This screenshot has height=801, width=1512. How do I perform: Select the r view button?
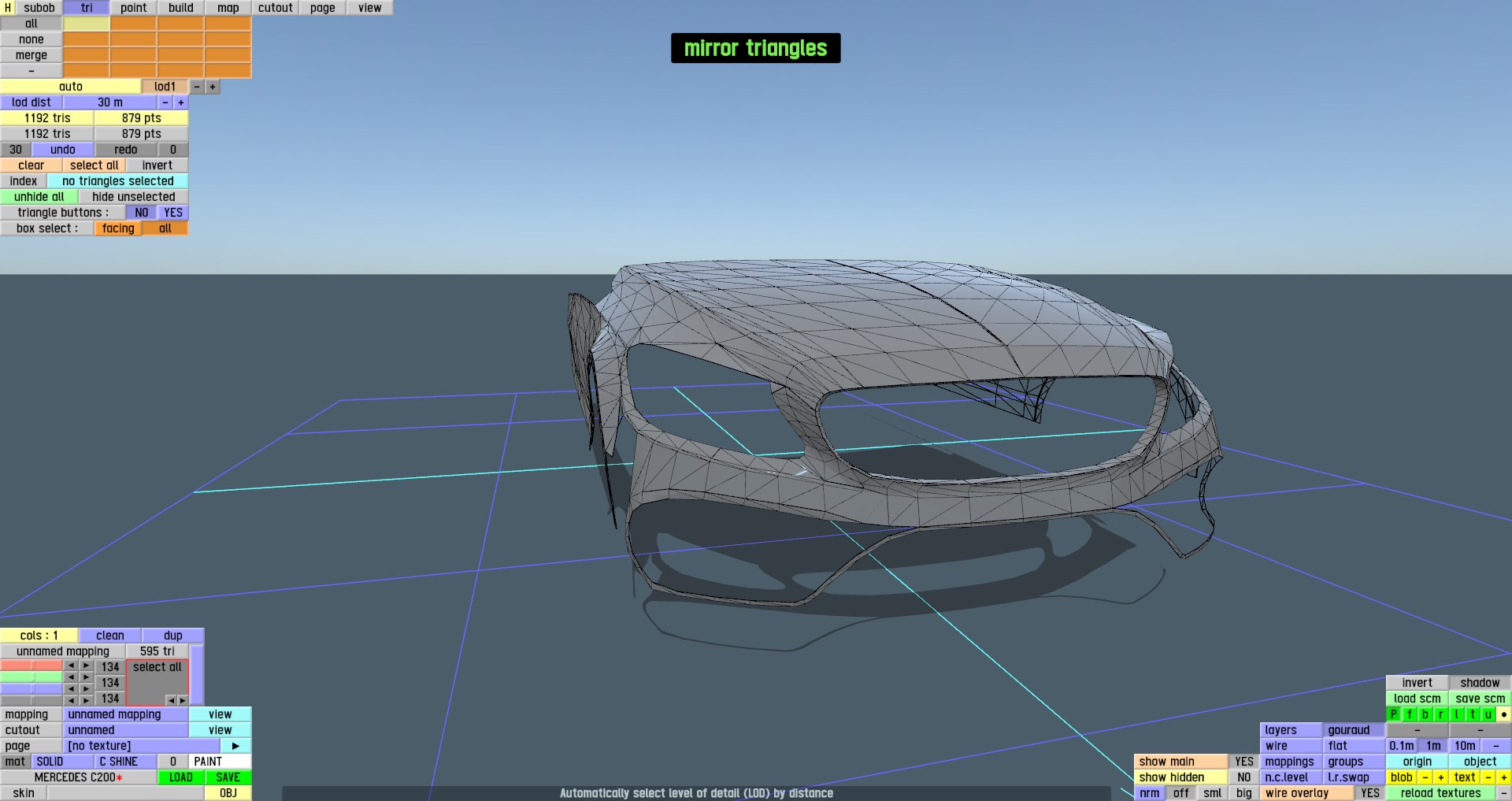click(1441, 714)
